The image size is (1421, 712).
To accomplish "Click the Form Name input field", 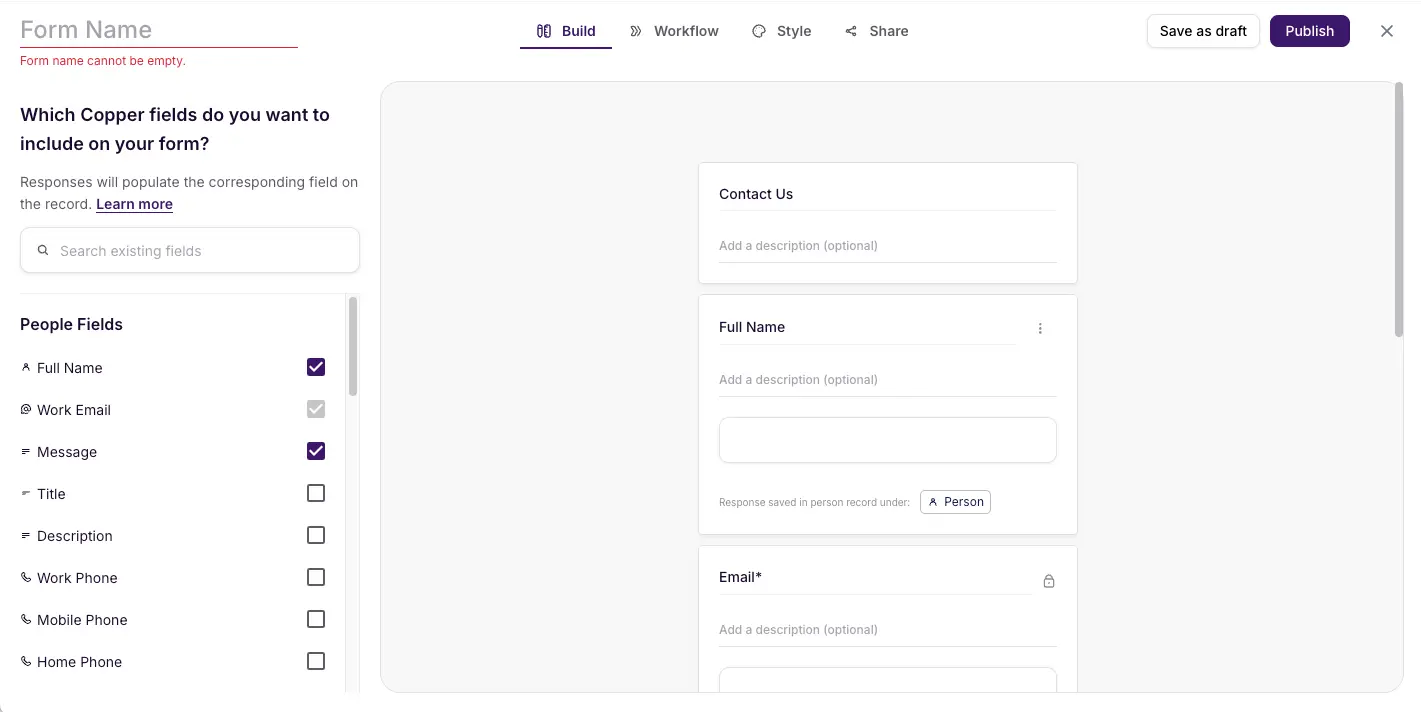I will pos(157,29).
